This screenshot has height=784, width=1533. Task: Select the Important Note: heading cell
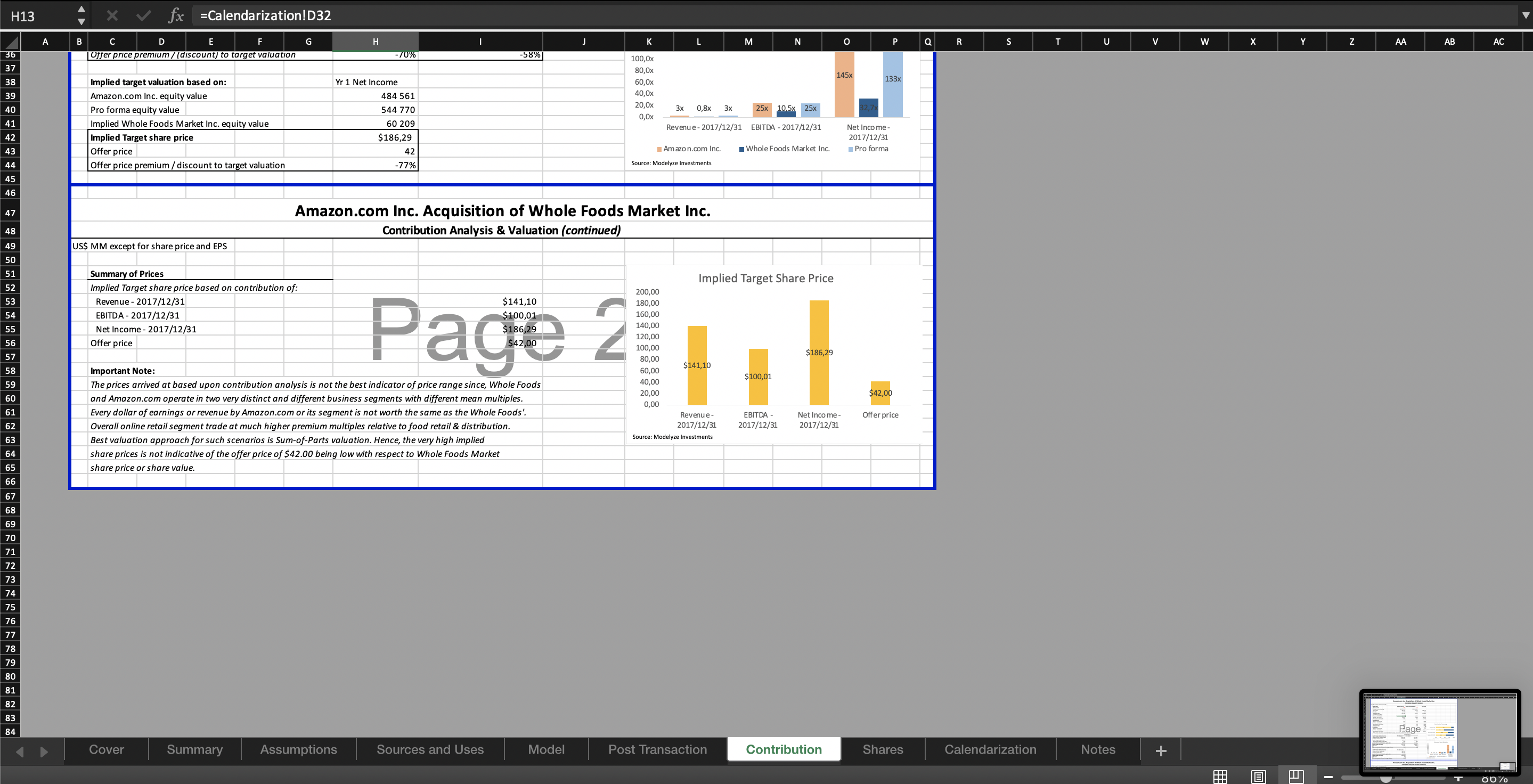[123, 371]
